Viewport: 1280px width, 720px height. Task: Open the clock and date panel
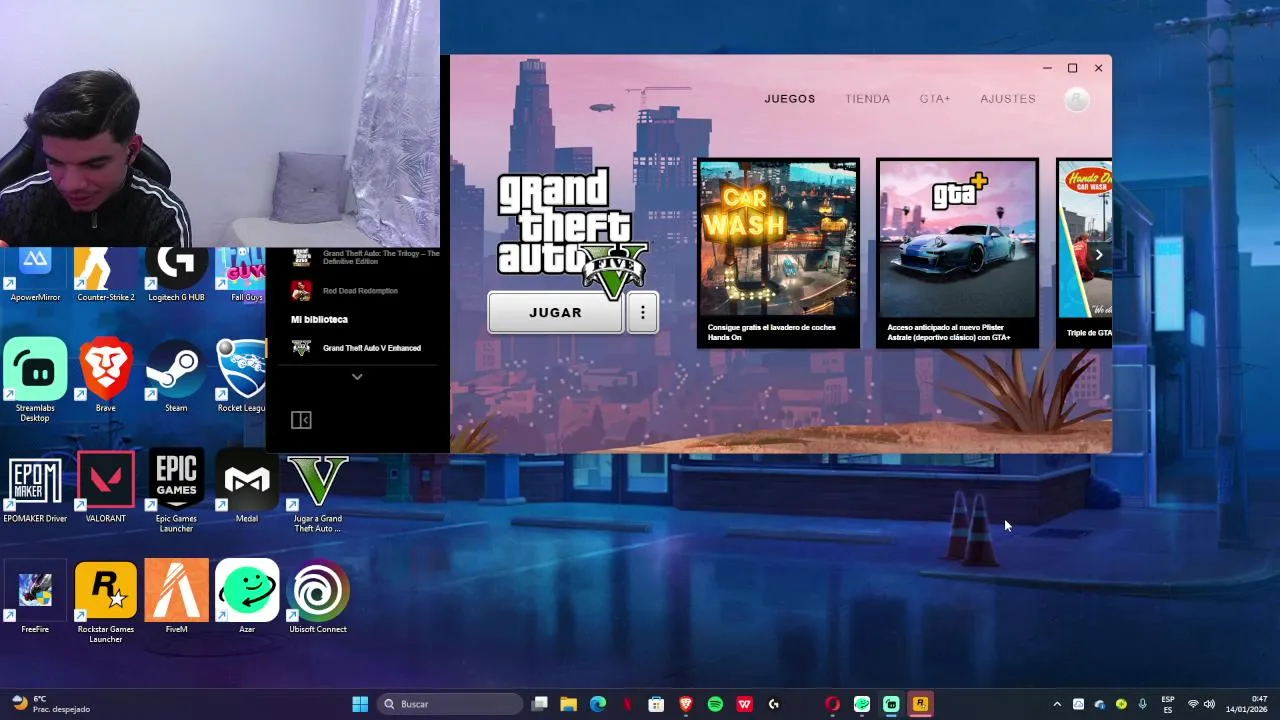click(1246, 704)
